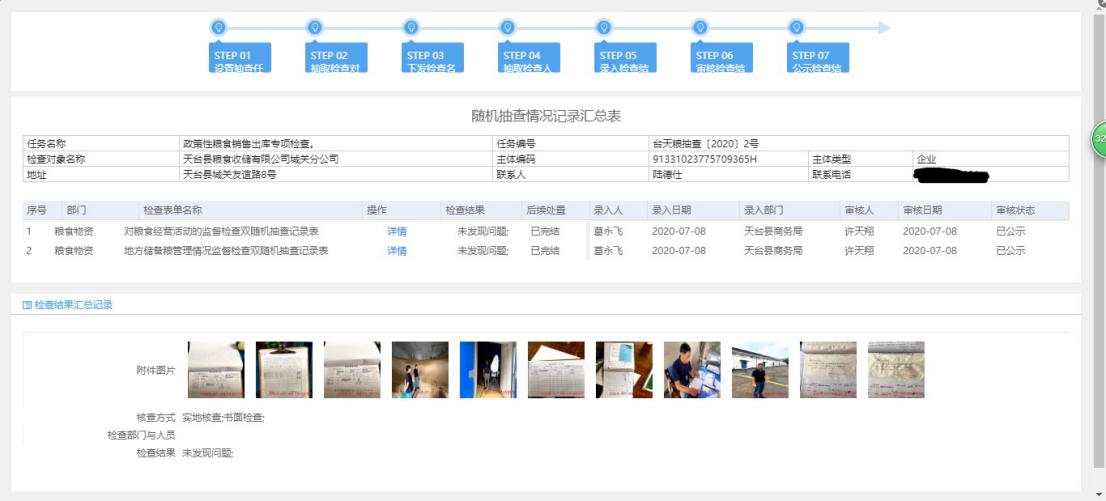This screenshot has height=501, width=1106.
Task: Click the STEP 06 circle marker icon
Action: point(700,28)
